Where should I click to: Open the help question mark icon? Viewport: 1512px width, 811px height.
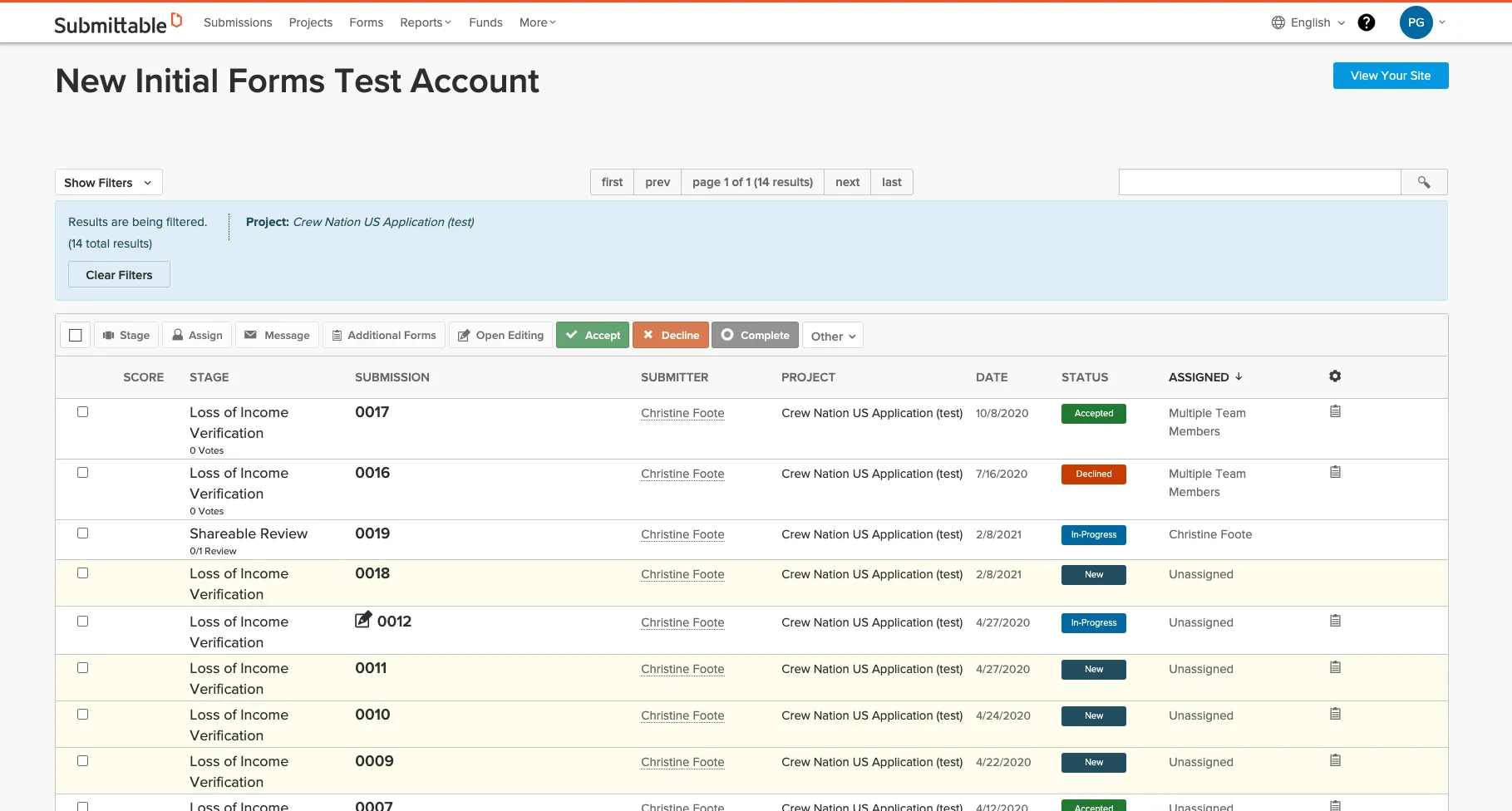[1367, 22]
